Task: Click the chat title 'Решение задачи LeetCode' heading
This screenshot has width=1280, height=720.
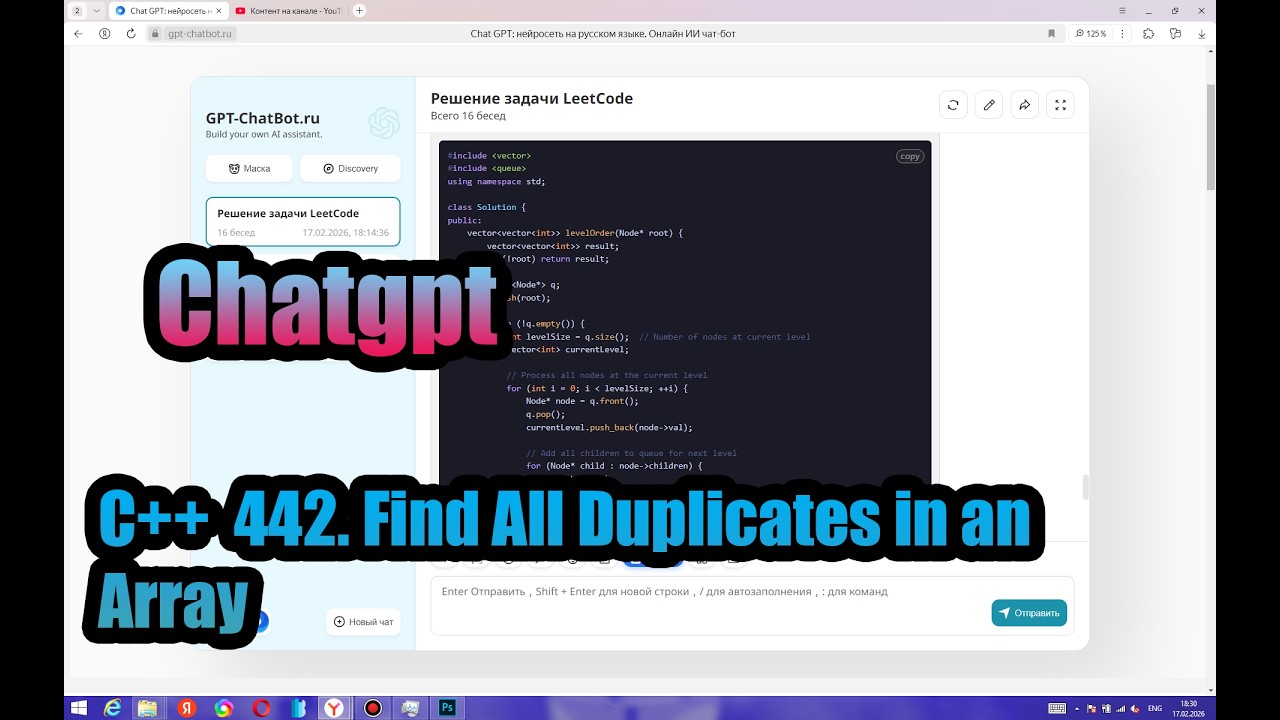Action: pyautogui.click(x=532, y=98)
